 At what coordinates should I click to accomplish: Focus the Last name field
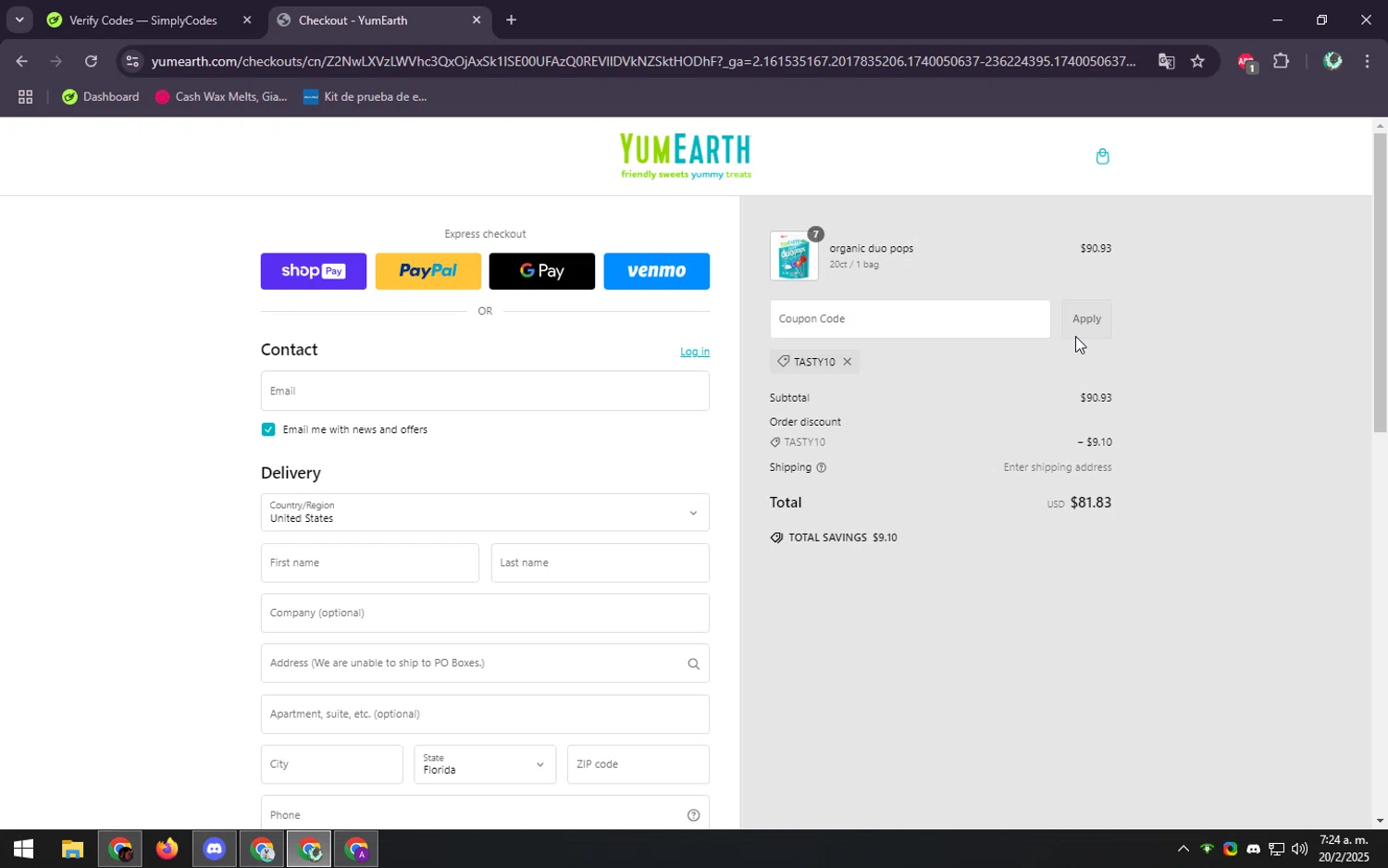click(x=601, y=563)
